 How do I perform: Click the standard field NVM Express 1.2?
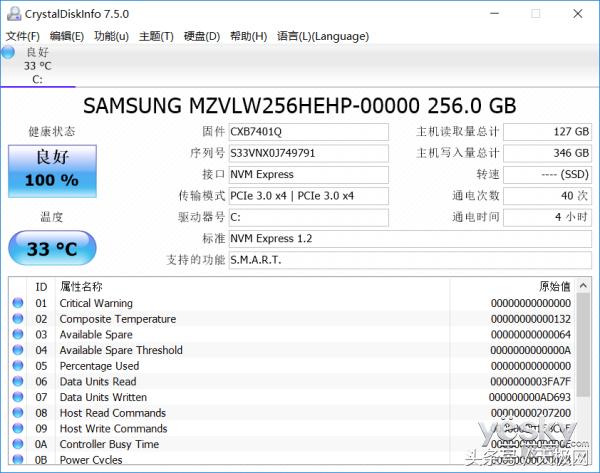click(x=410, y=239)
